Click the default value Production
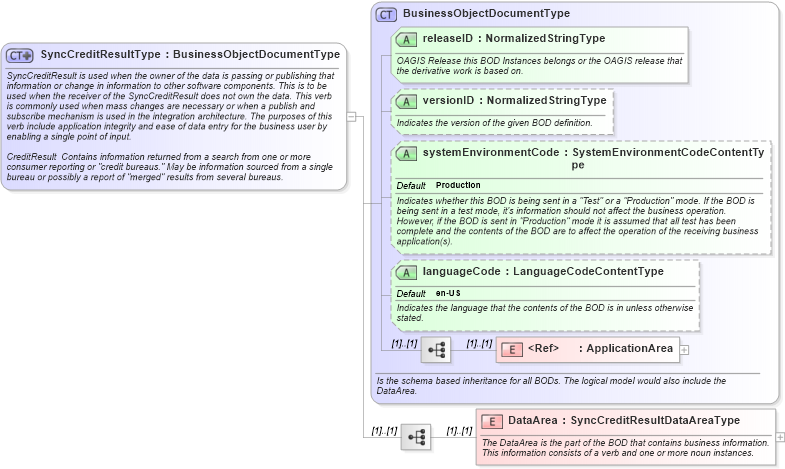785x469 pixels. [x=458, y=185]
